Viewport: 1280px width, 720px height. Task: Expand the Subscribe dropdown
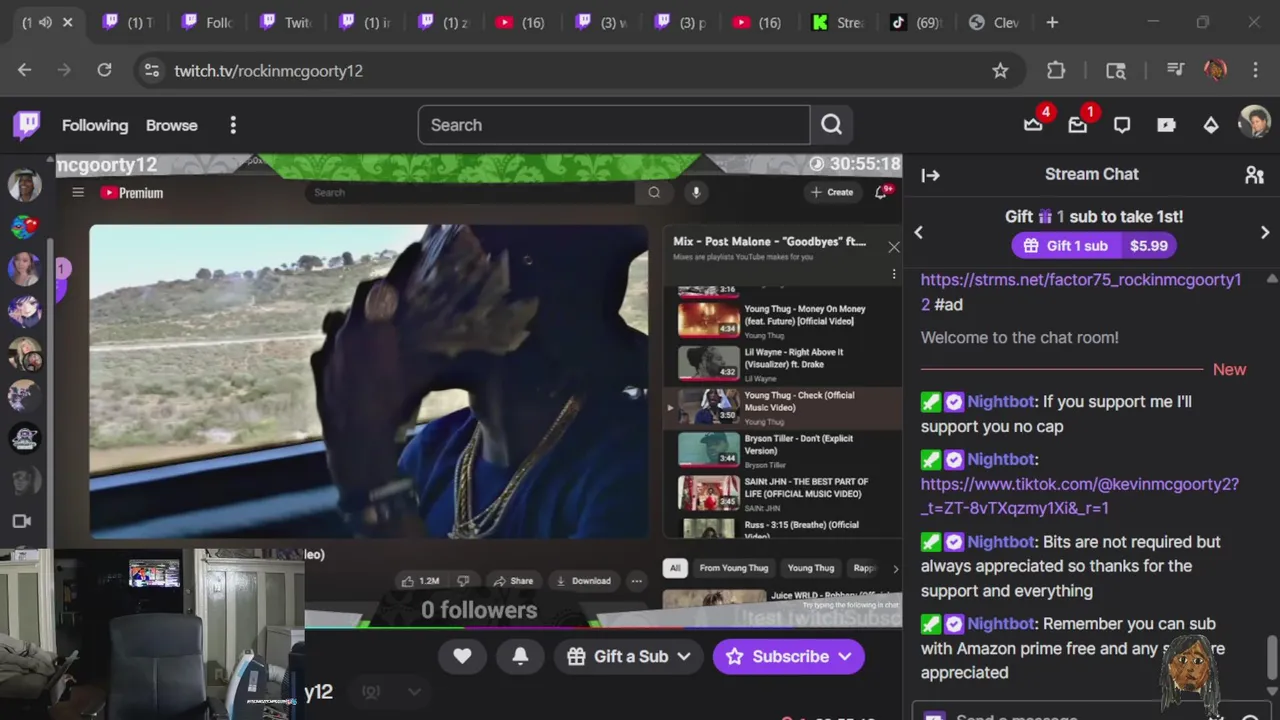click(845, 656)
